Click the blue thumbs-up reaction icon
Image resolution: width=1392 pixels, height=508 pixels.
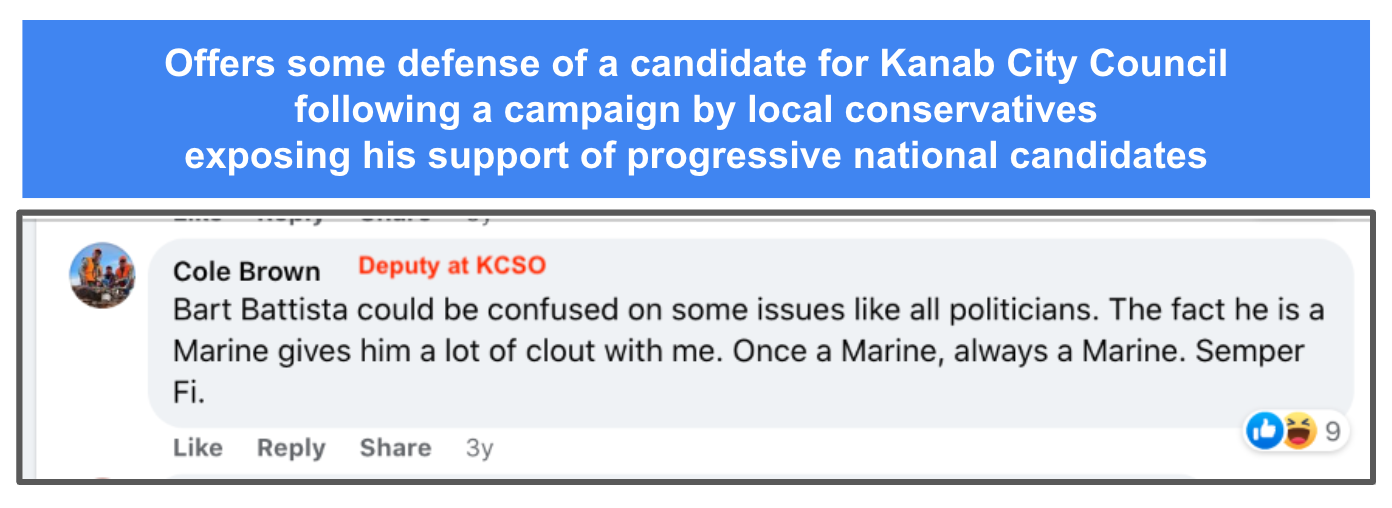pos(1264,432)
